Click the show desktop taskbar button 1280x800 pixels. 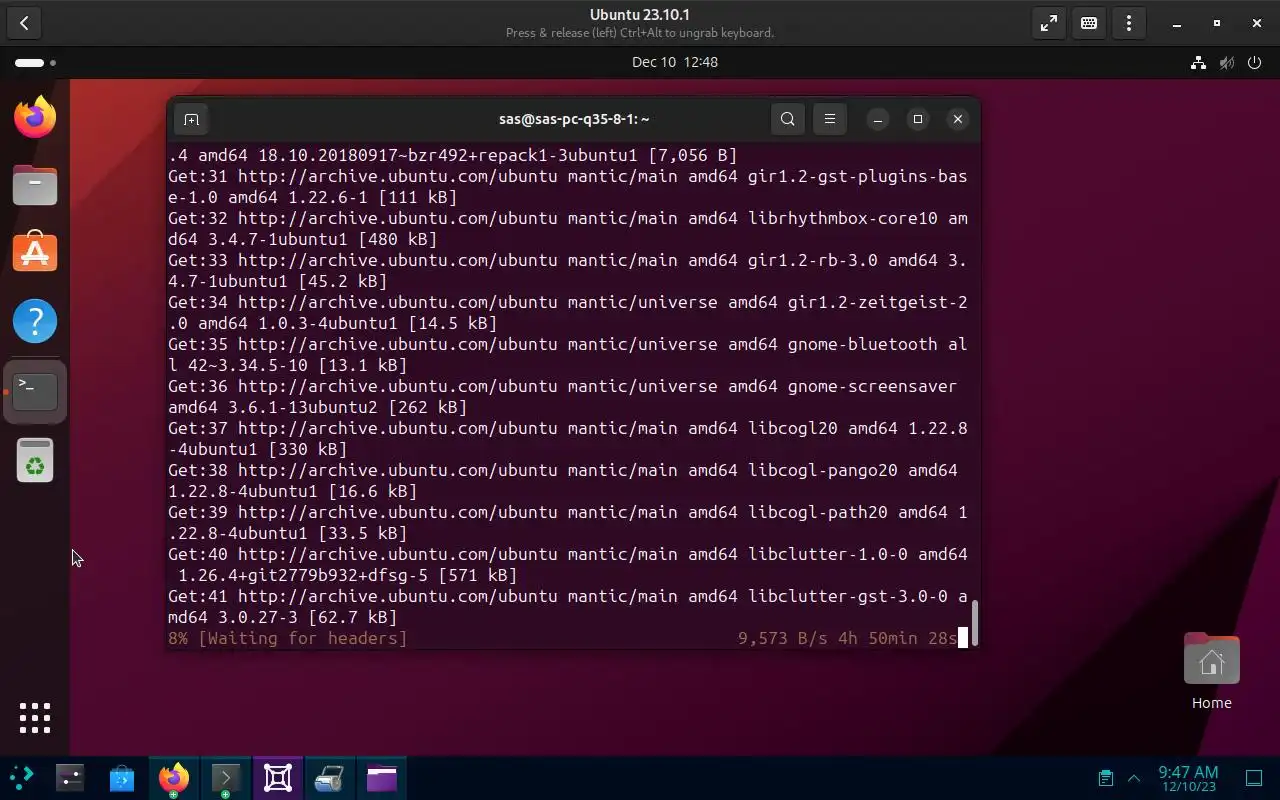(x=1254, y=778)
